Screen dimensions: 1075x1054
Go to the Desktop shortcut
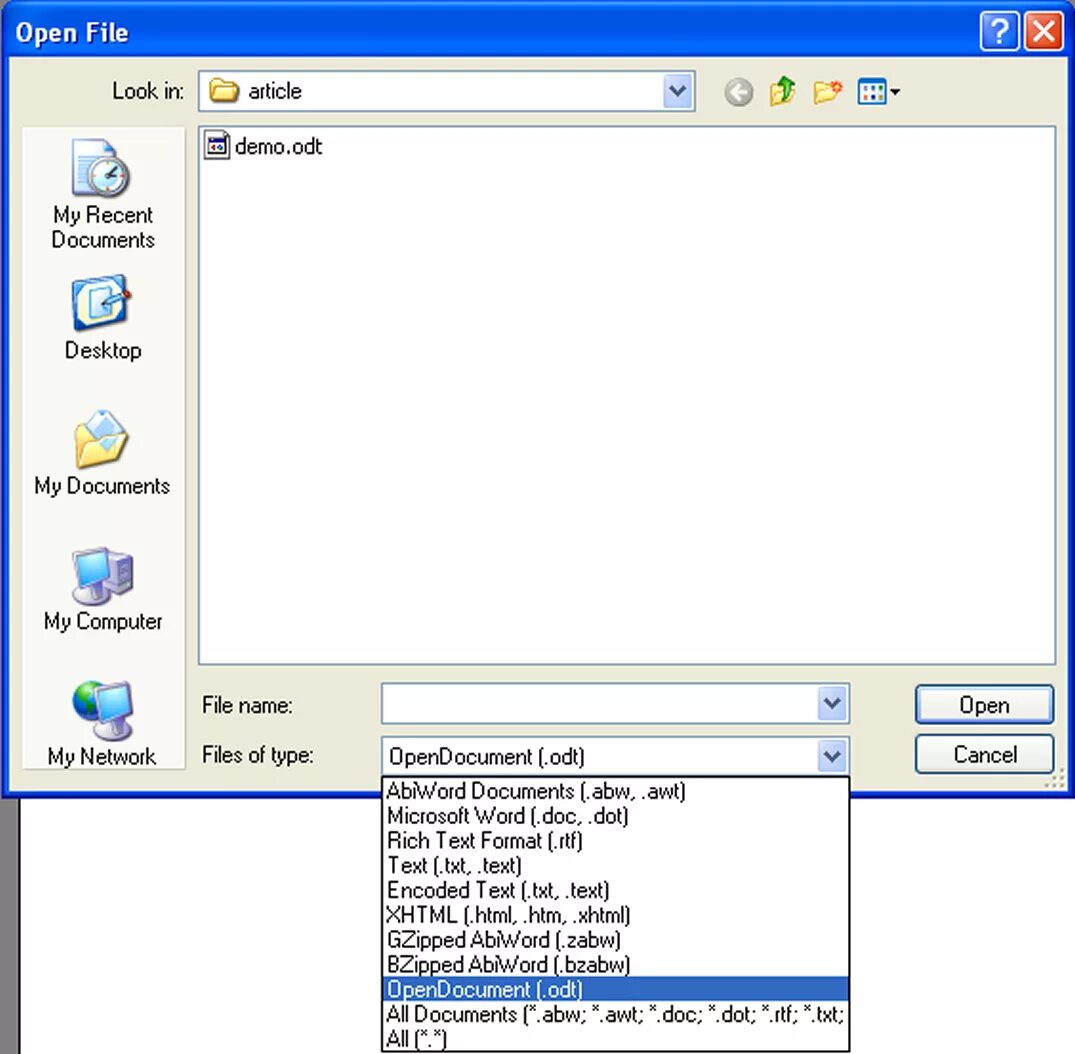[103, 318]
